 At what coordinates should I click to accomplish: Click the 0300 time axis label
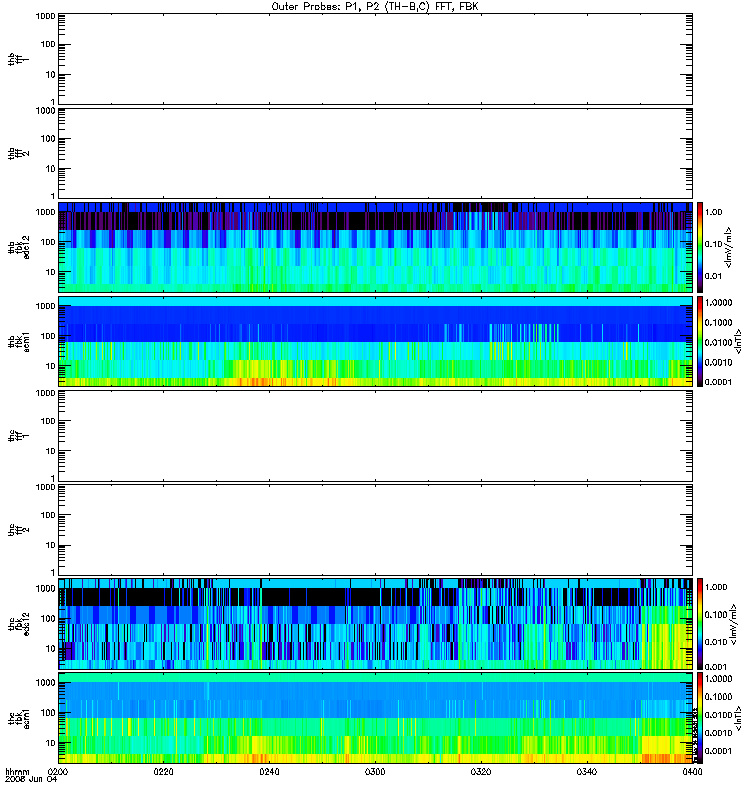375,772
